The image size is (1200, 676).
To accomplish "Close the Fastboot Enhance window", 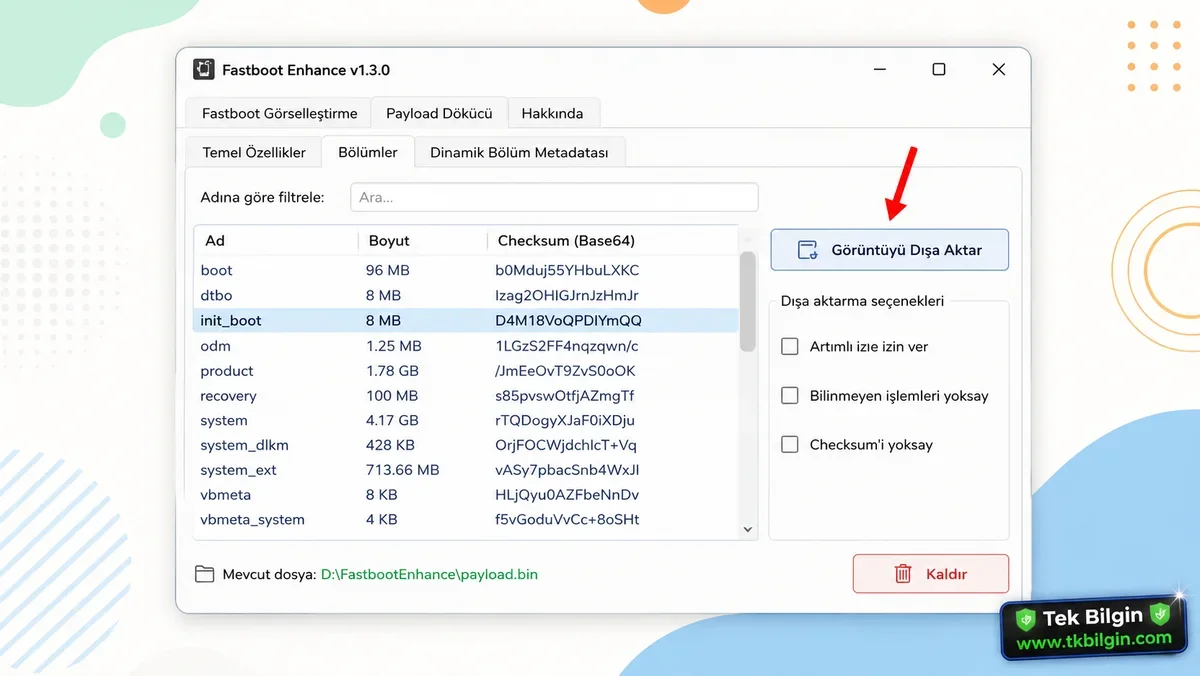I will click(x=998, y=69).
